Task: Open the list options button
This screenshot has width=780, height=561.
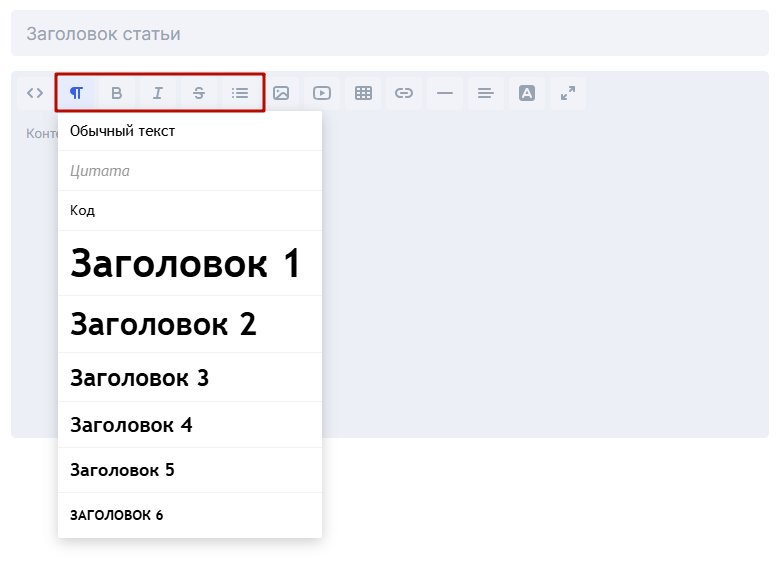Action: pos(240,93)
